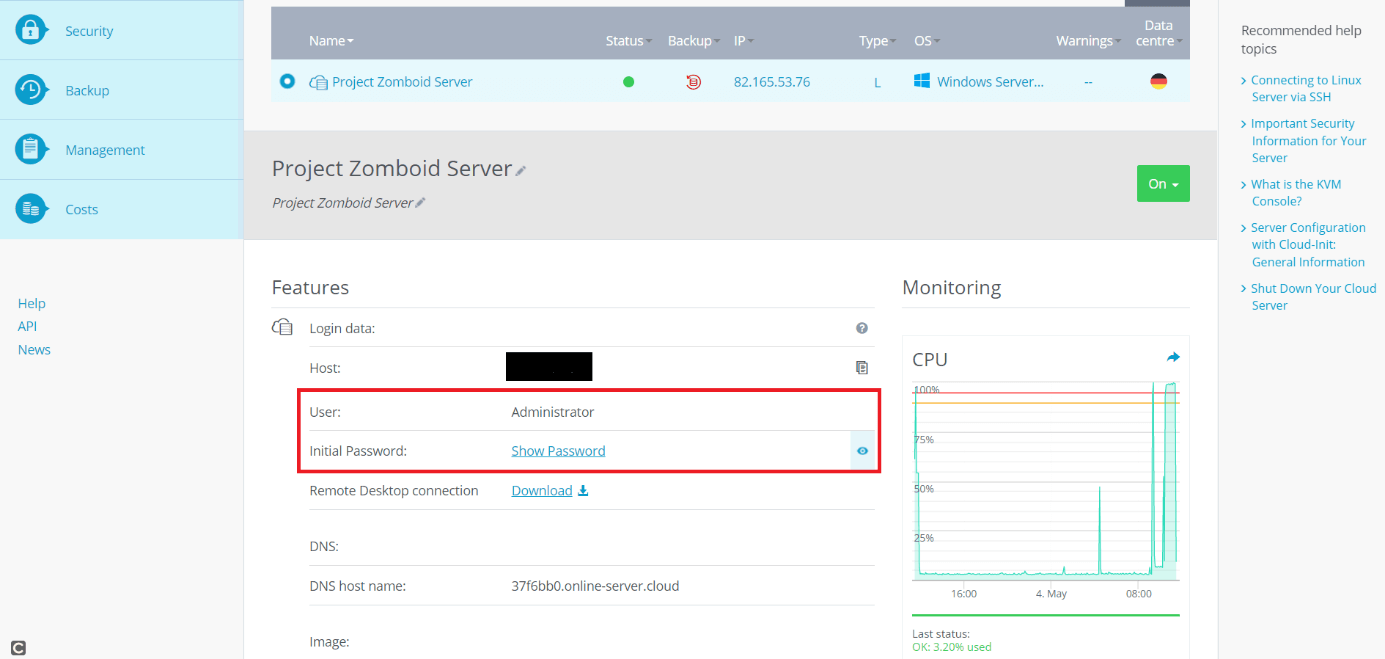The width and height of the screenshot is (1385, 659).
Task: Open the News link
Action: 34,349
